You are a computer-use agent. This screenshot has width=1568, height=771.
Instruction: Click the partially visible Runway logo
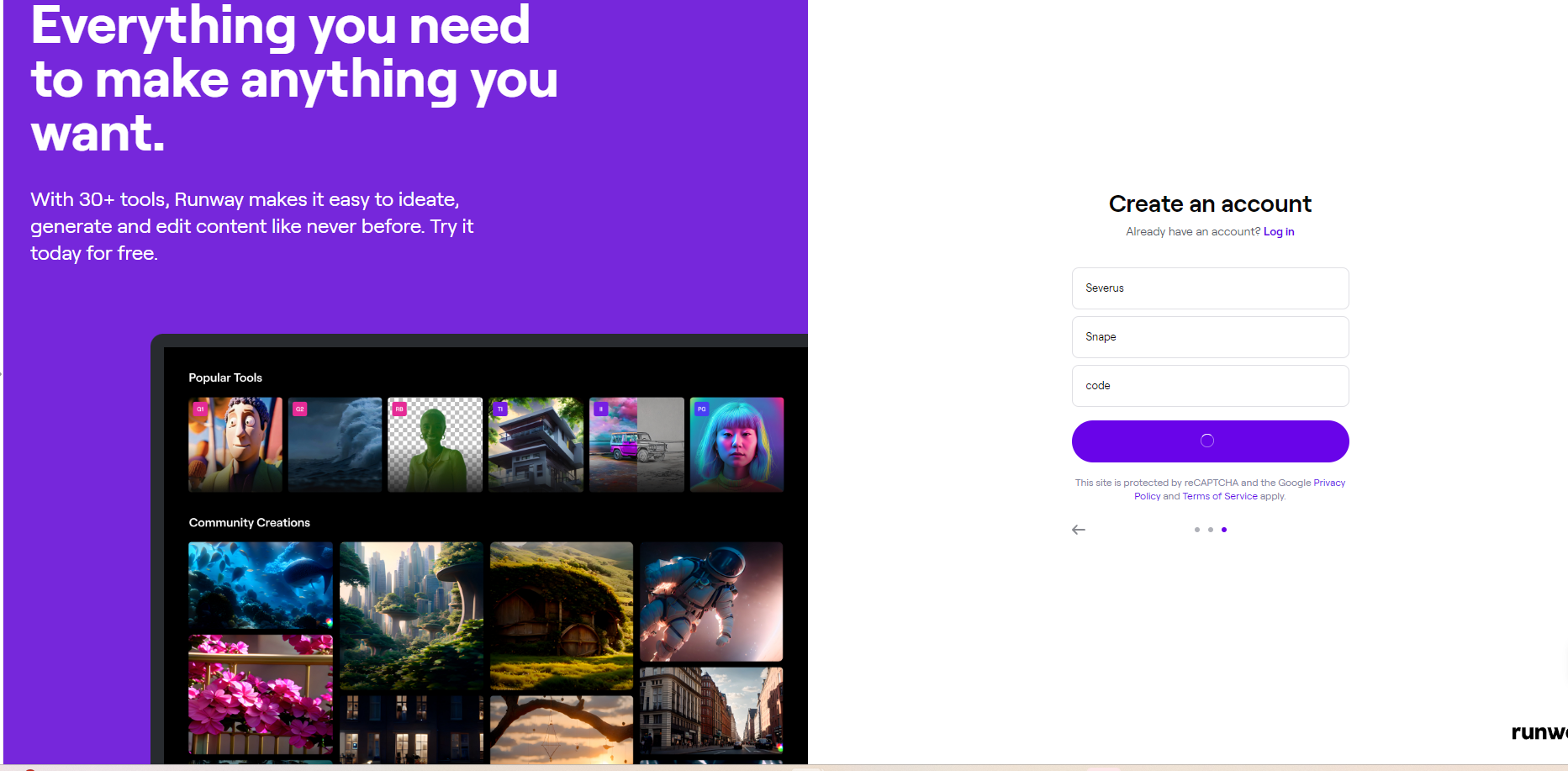1539,732
